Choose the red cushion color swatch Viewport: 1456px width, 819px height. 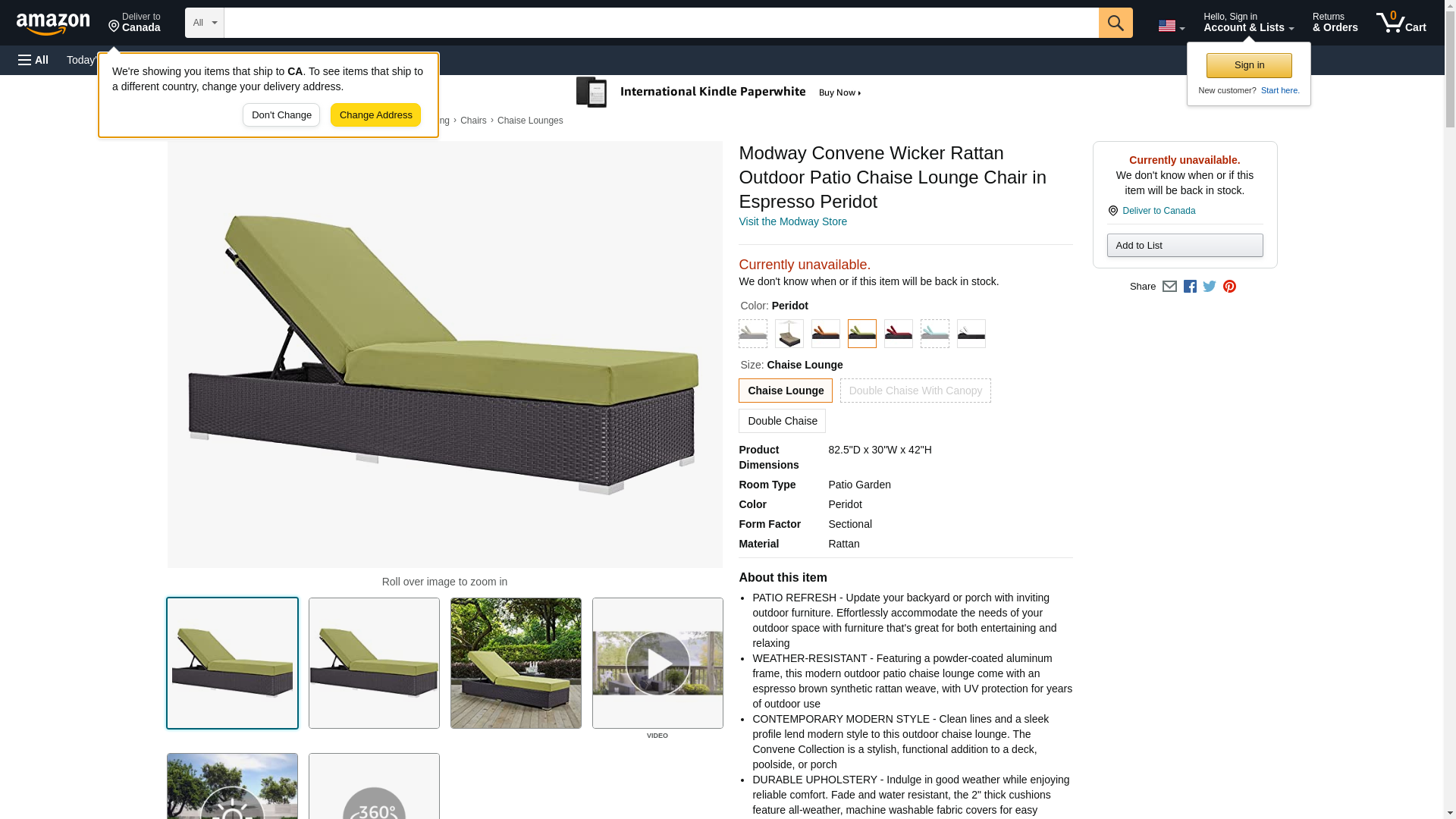898,334
